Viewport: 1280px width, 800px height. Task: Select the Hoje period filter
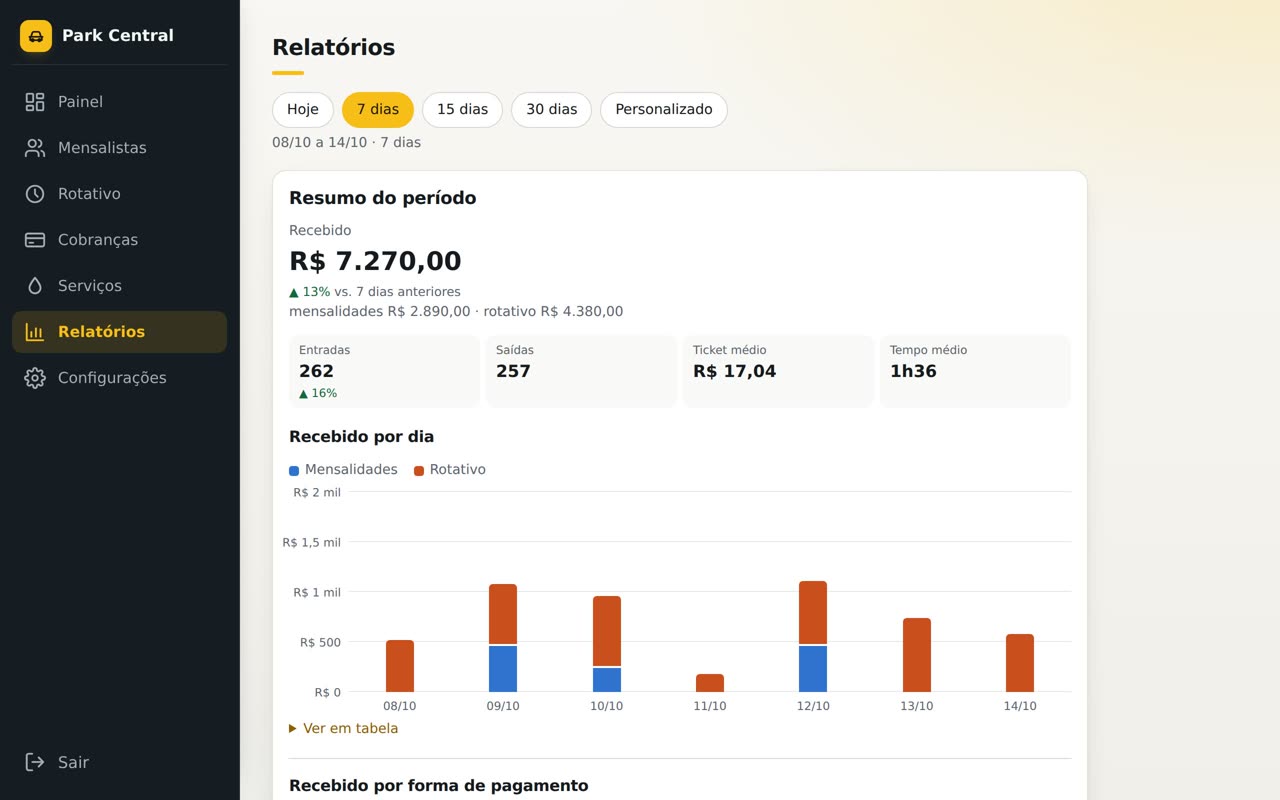click(x=303, y=110)
